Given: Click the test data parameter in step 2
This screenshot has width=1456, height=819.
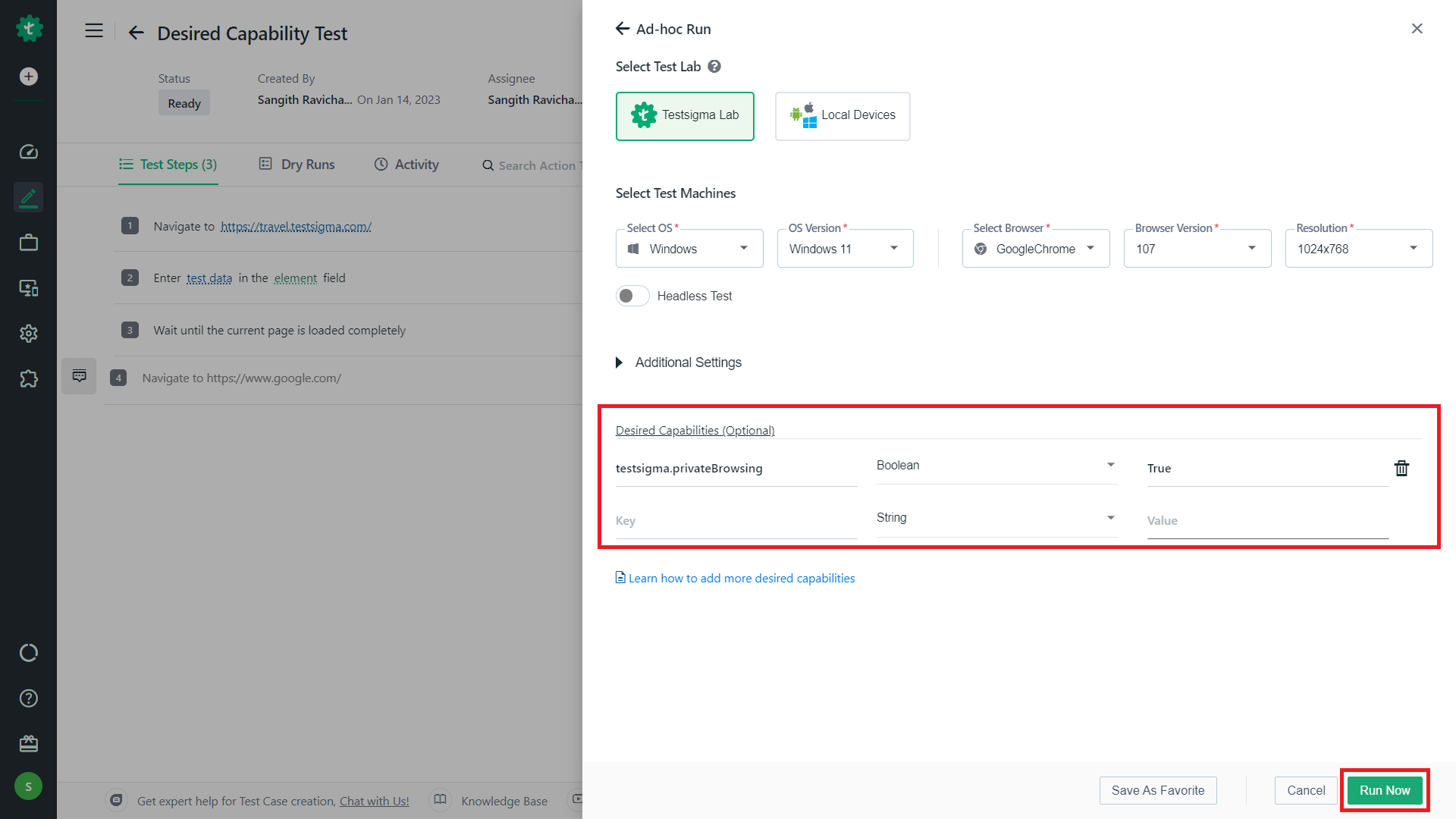Looking at the screenshot, I should [x=209, y=278].
